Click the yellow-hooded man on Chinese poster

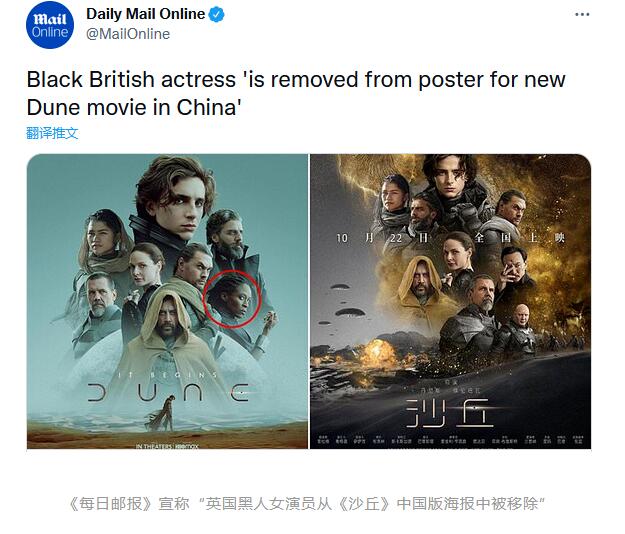420,281
